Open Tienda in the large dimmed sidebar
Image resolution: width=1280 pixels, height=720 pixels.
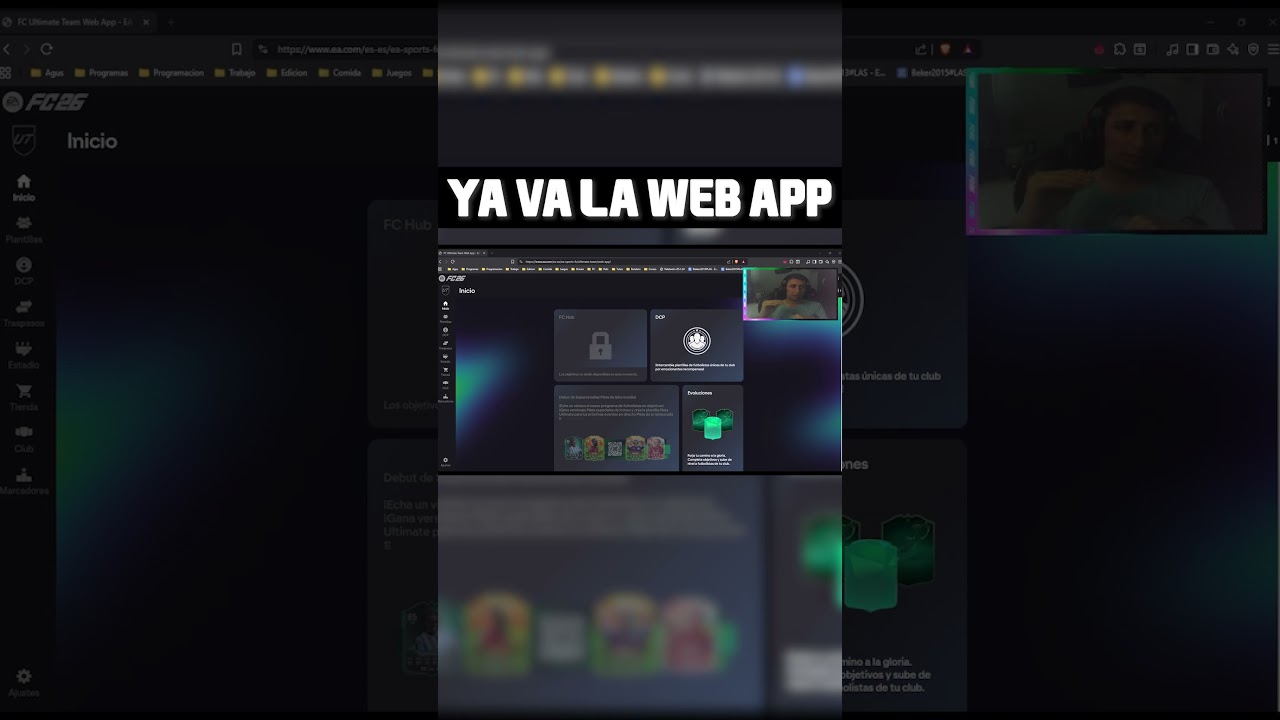(23, 398)
